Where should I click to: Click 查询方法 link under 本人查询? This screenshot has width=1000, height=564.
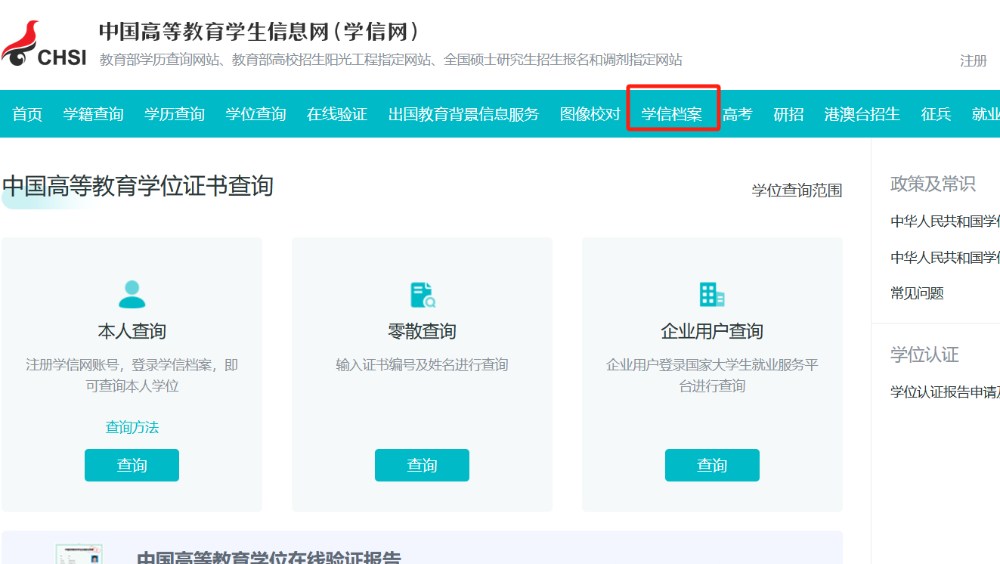coord(132,427)
